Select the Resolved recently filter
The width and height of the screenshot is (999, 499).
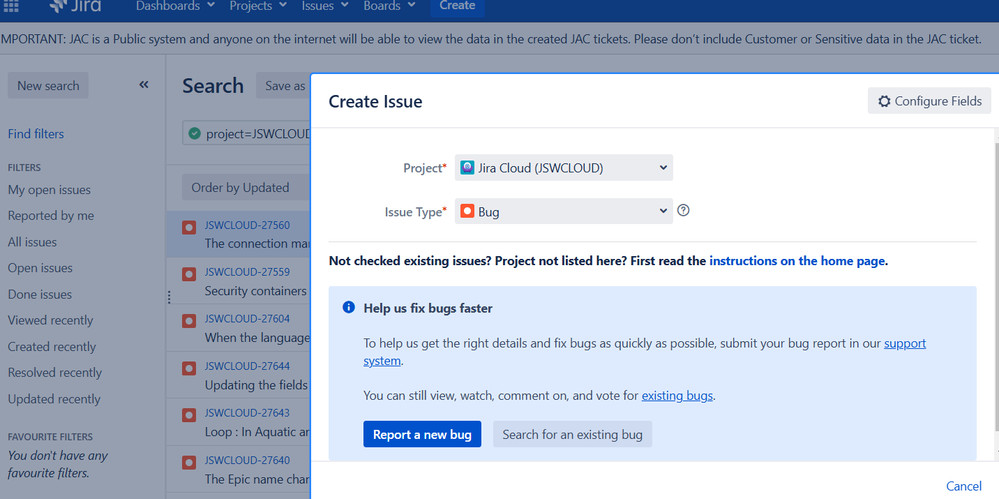click(55, 373)
